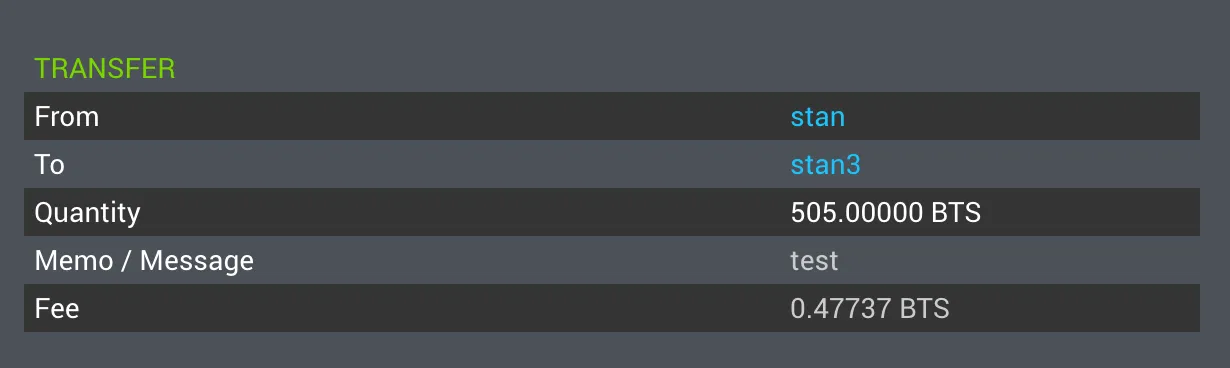The image size is (1230, 368).
Task: Select the To field label
Action: 49,165
